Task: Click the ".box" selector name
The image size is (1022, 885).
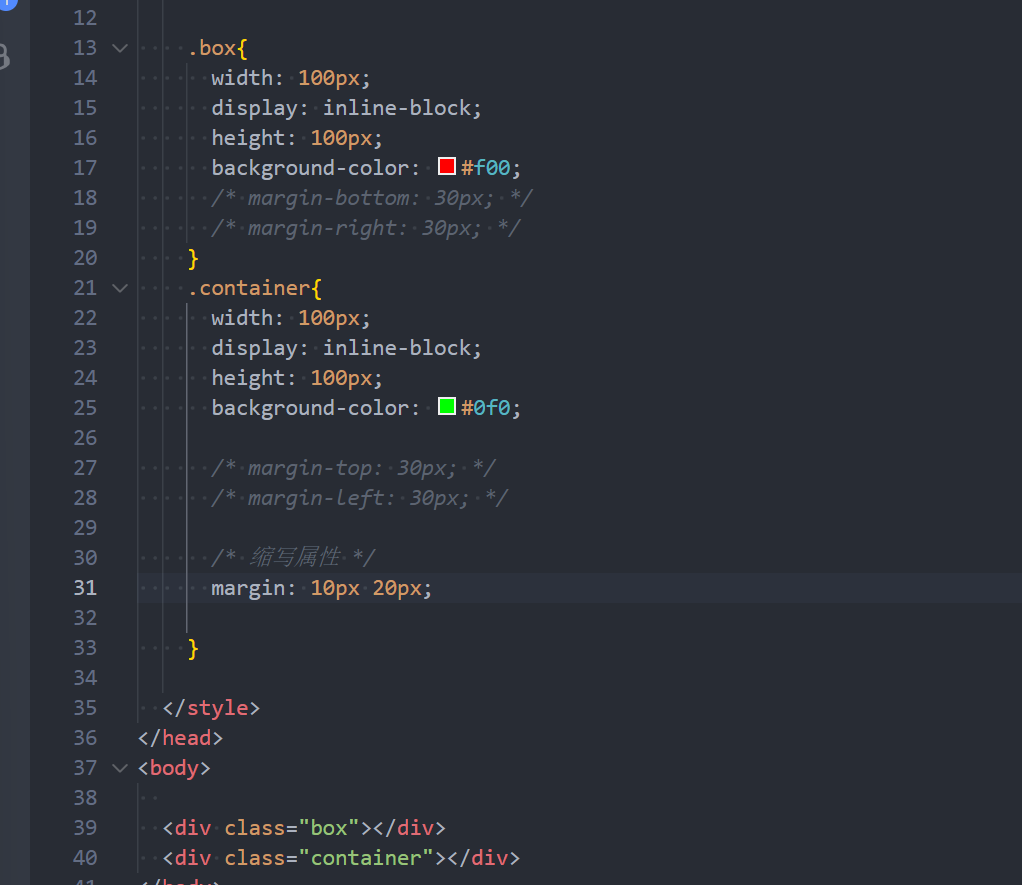Action: click(x=212, y=48)
